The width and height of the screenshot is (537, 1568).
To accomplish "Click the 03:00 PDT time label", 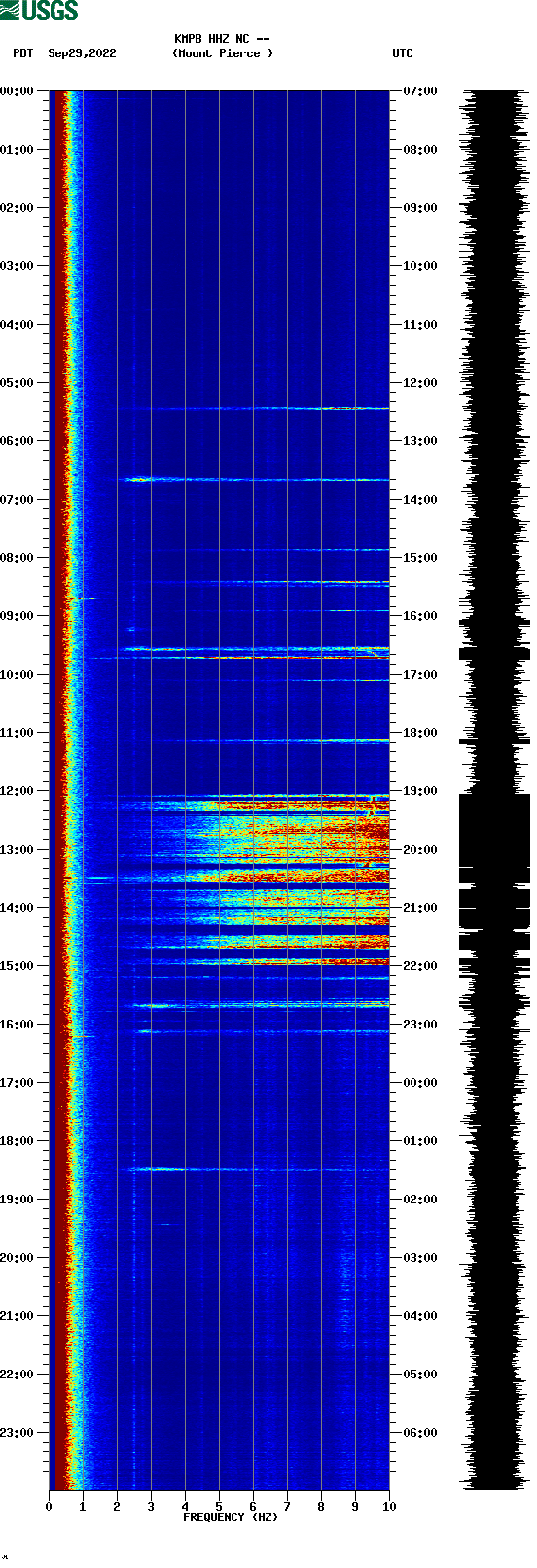I will pyautogui.click(x=18, y=266).
